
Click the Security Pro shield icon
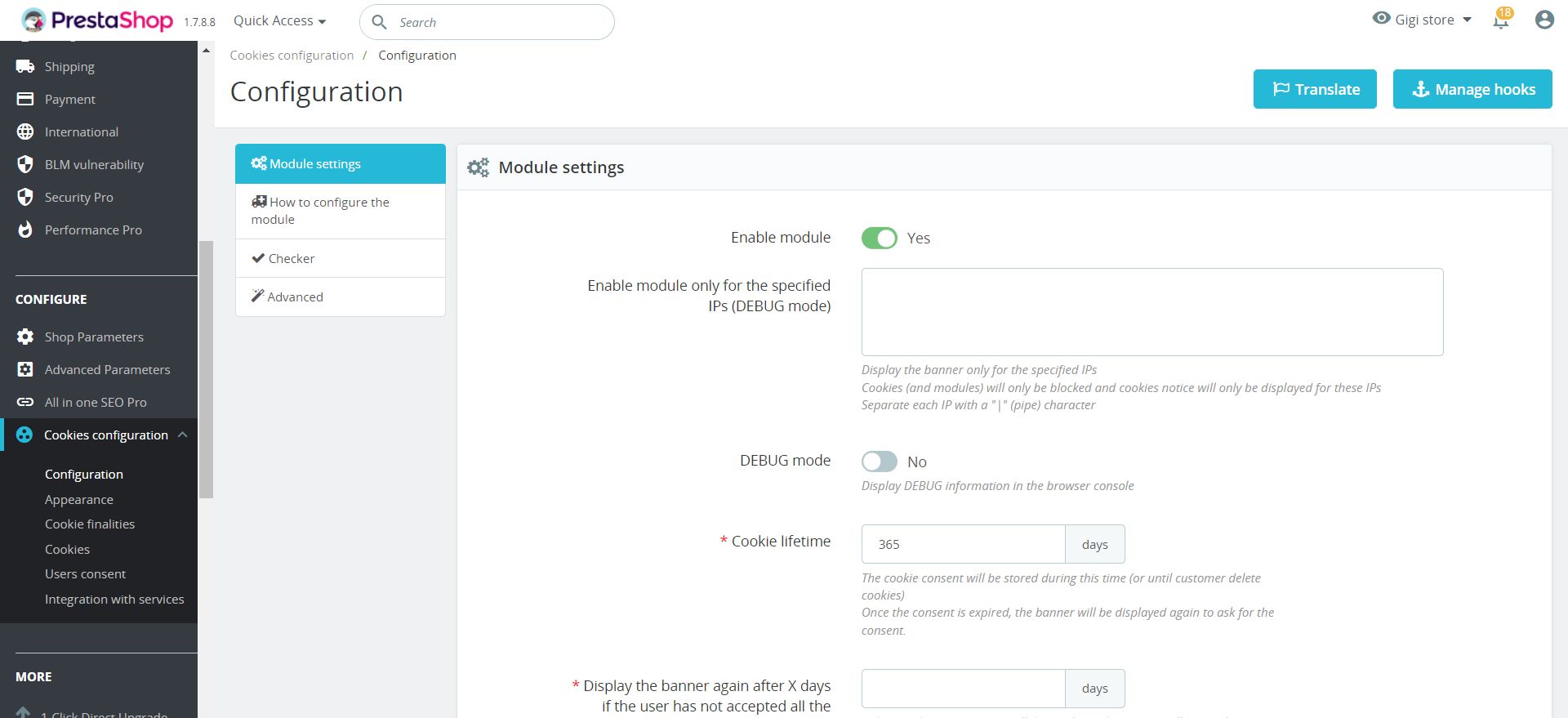pyautogui.click(x=25, y=197)
